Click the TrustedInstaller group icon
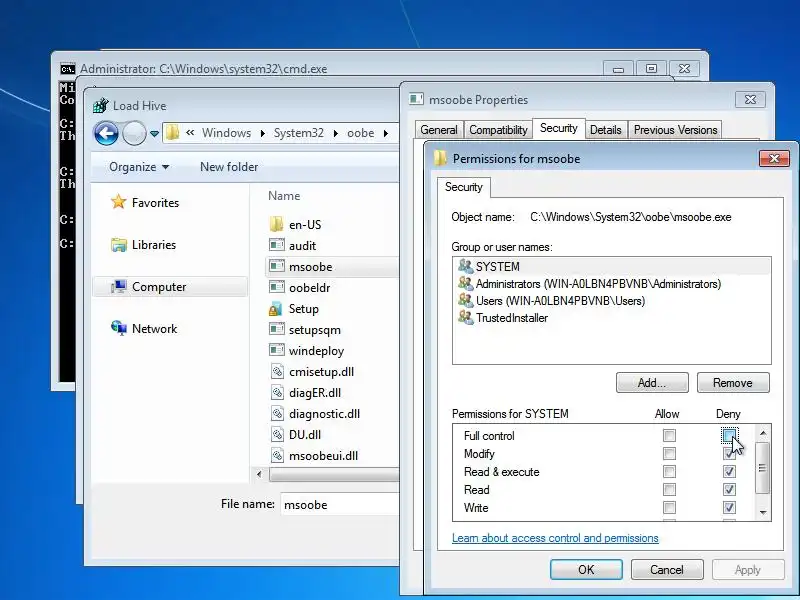This screenshot has height=600, width=800. (465, 317)
